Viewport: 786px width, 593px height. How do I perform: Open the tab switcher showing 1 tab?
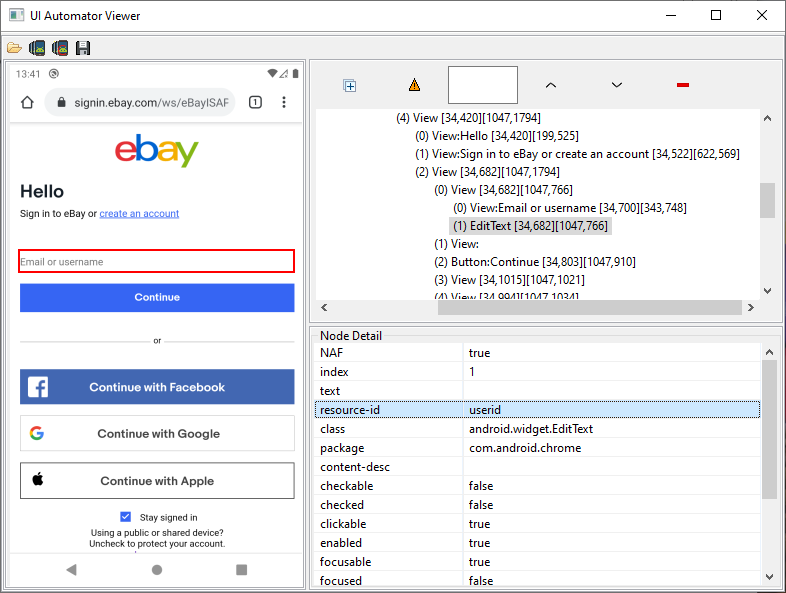(255, 103)
